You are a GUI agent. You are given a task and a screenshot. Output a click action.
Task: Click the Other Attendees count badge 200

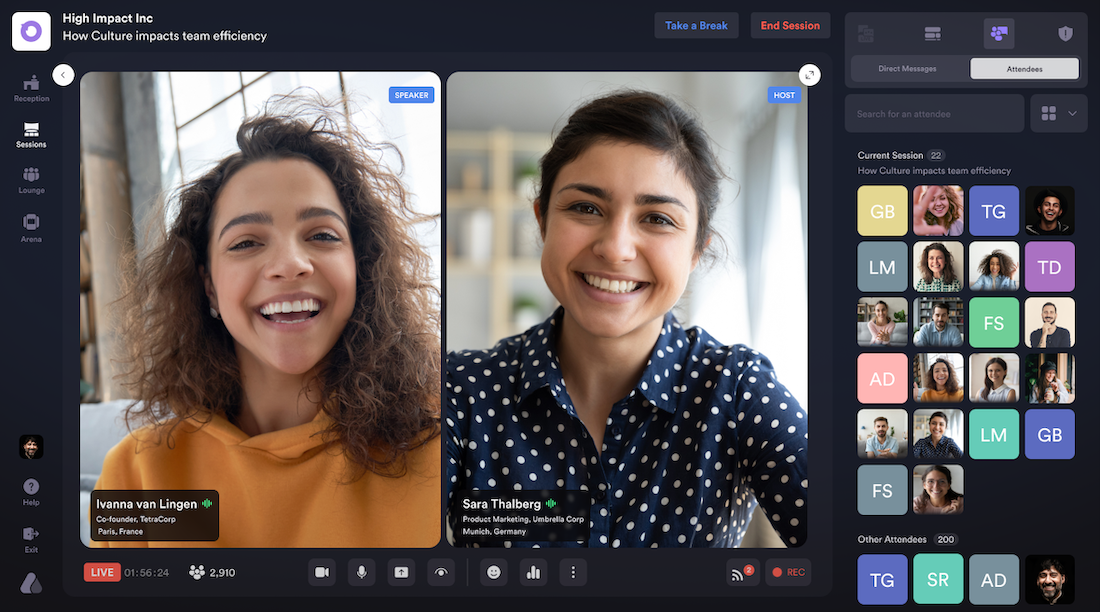[946, 540]
